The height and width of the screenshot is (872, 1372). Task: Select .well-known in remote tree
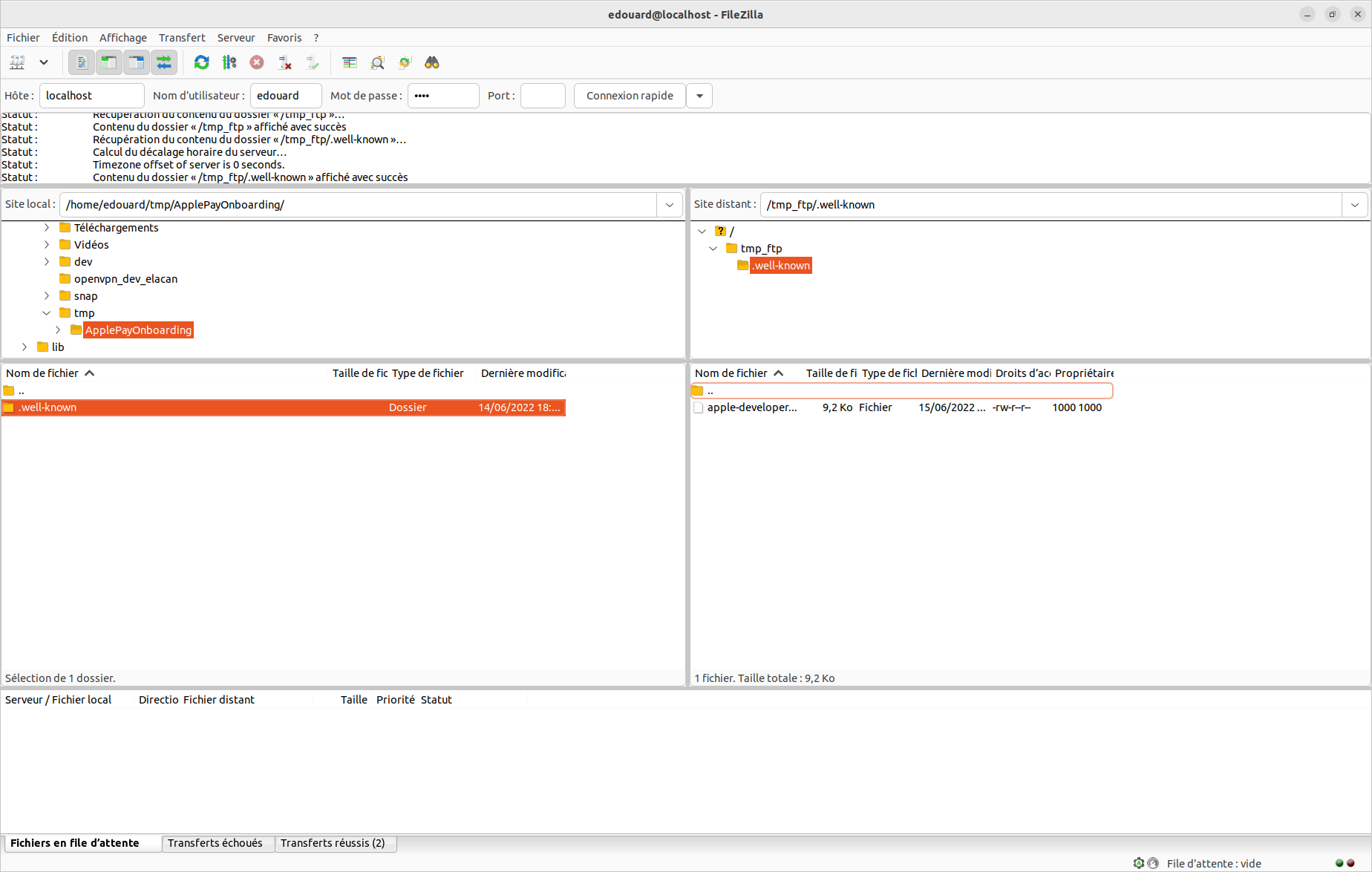click(781, 266)
